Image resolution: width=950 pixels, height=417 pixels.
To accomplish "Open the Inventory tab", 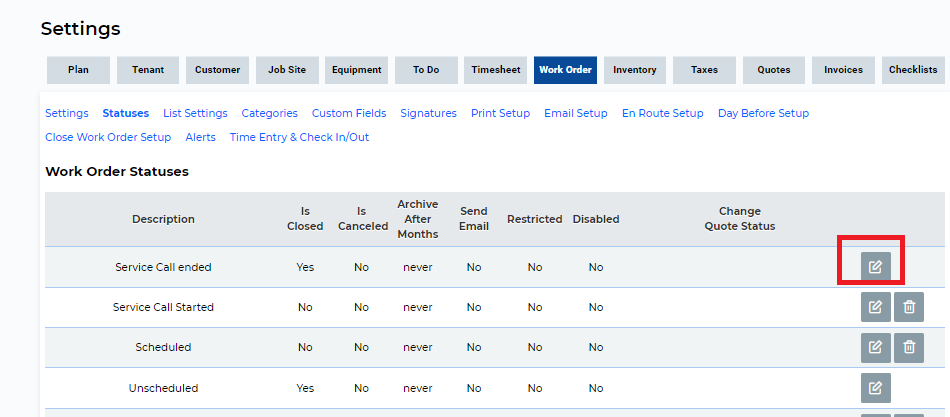I will point(634,70).
